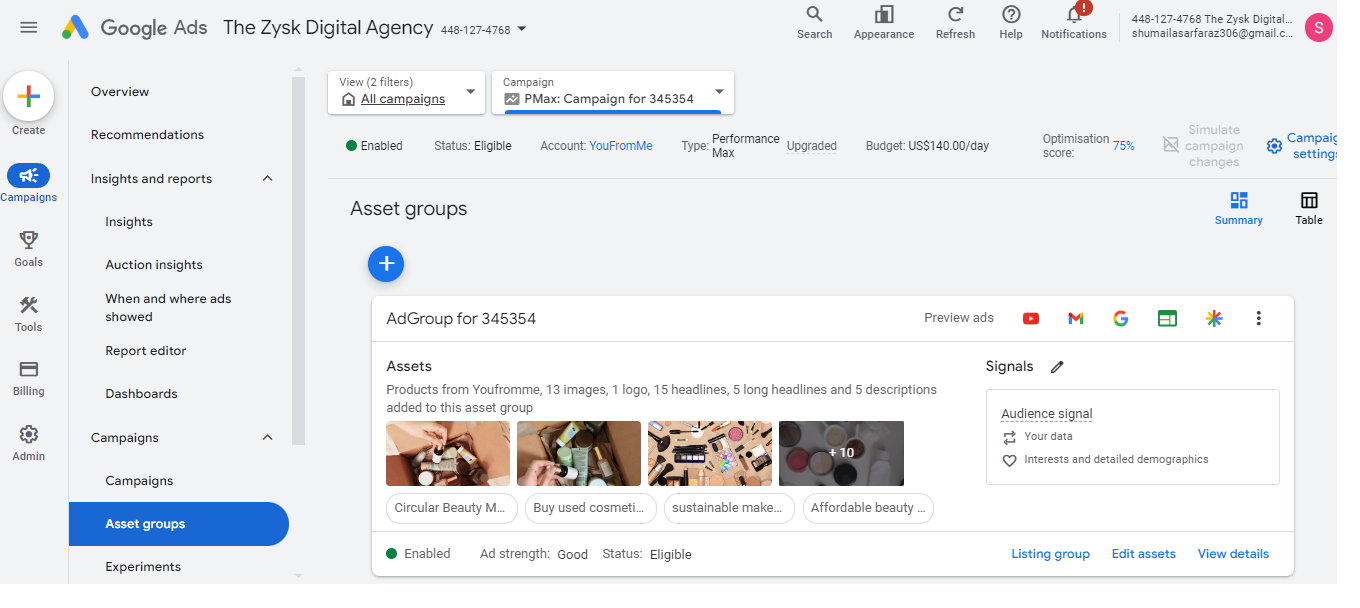Viewport: 1360px width, 608px height.
Task: Toggle asset group Enabled status dot
Action: (x=392, y=553)
